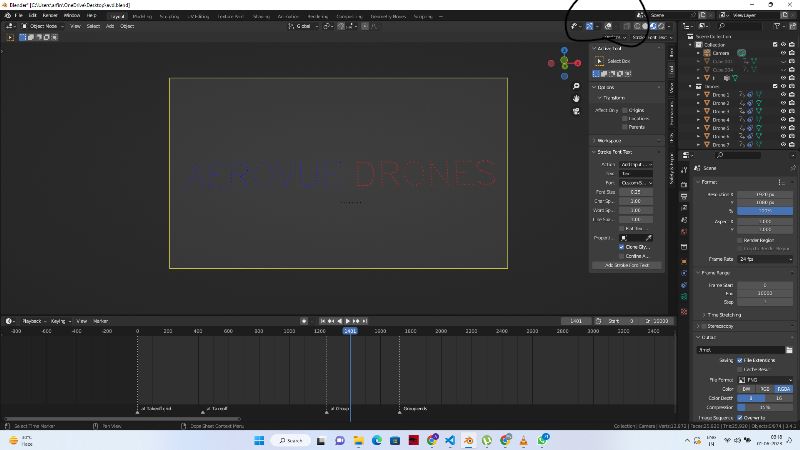The height and width of the screenshot is (450, 800).
Task: Open the Scene properties tab icon
Action: tap(684, 220)
